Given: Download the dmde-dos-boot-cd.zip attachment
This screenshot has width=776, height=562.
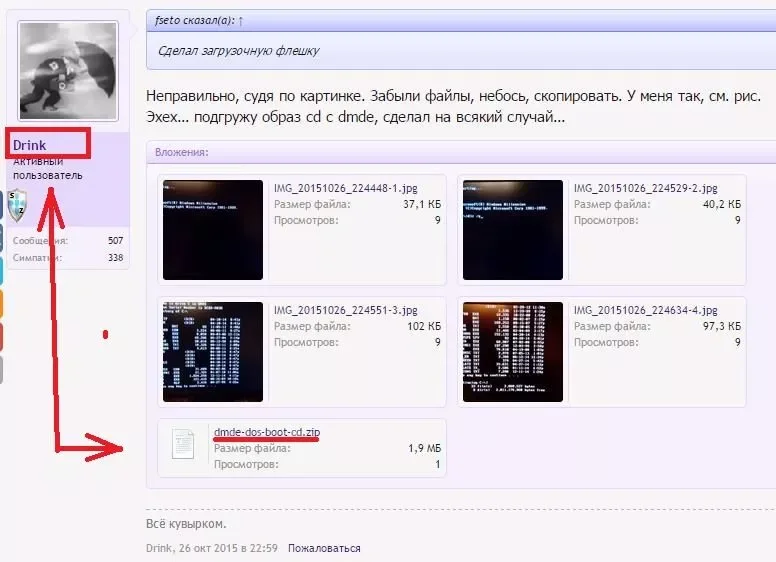Looking at the screenshot, I should click(267, 431).
